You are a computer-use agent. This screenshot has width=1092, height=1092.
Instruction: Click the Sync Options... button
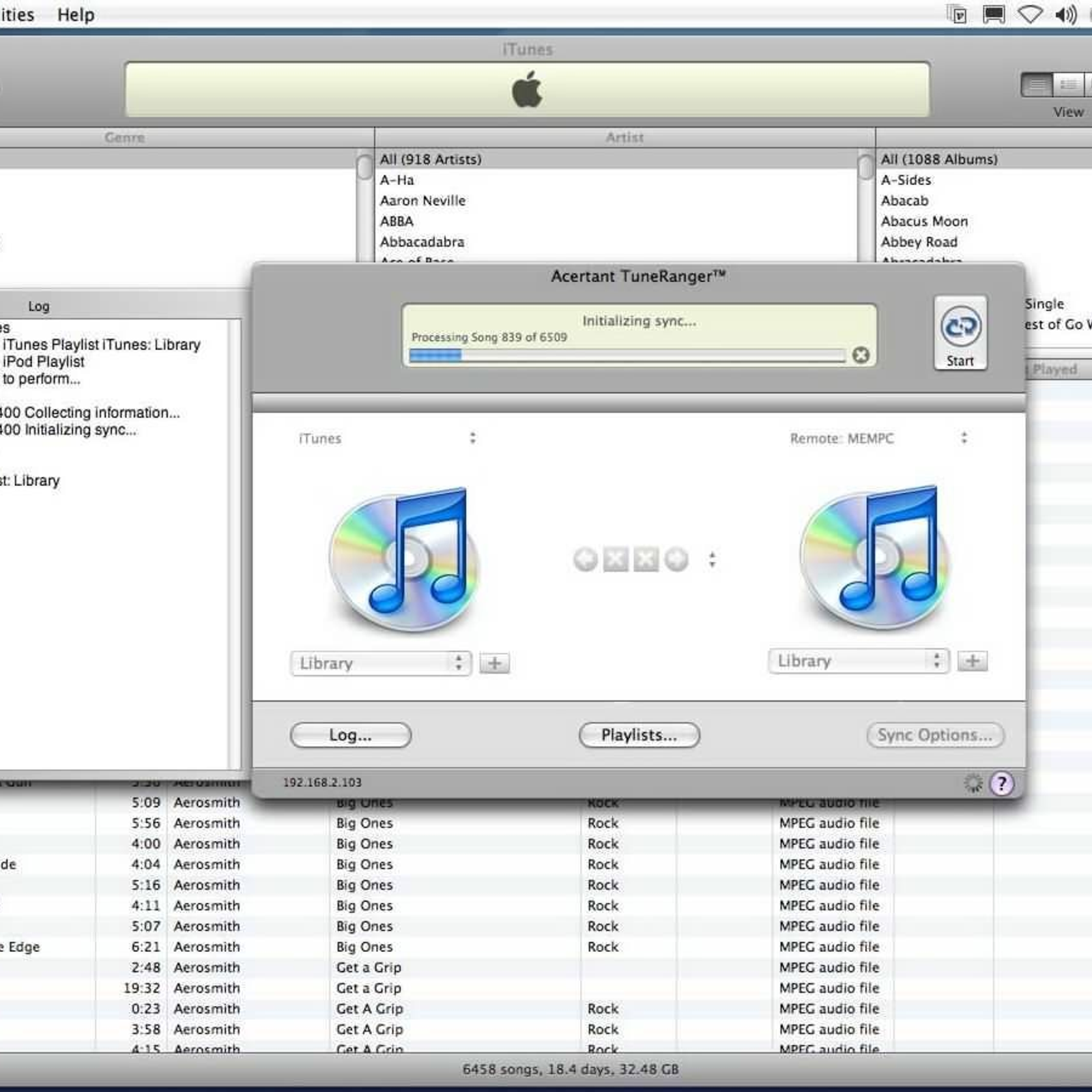click(x=935, y=735)
